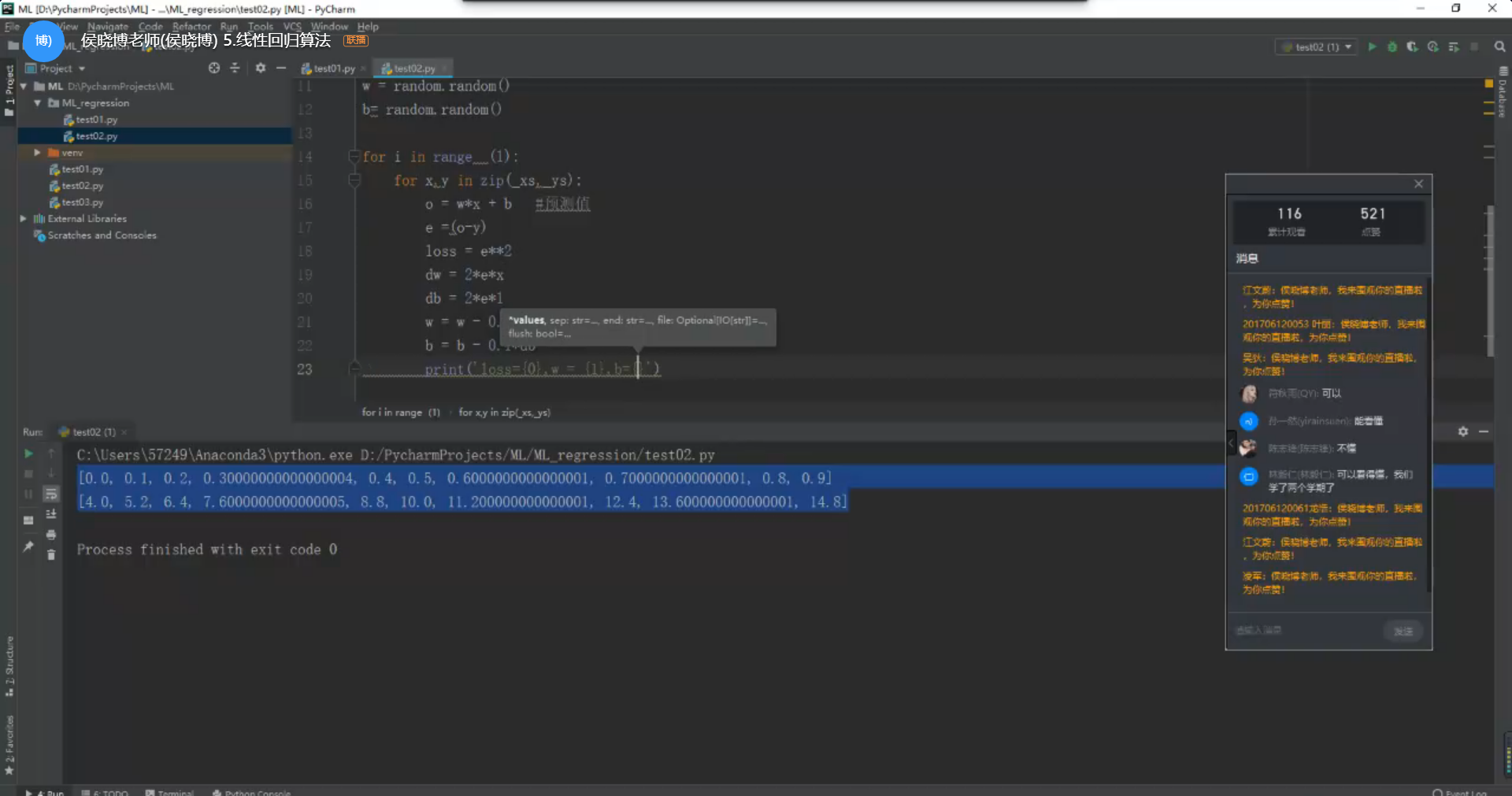Click the locate/scroll-from-source icon in Project panel
Screen dimensions: 1512x796
tap(214, 68)
